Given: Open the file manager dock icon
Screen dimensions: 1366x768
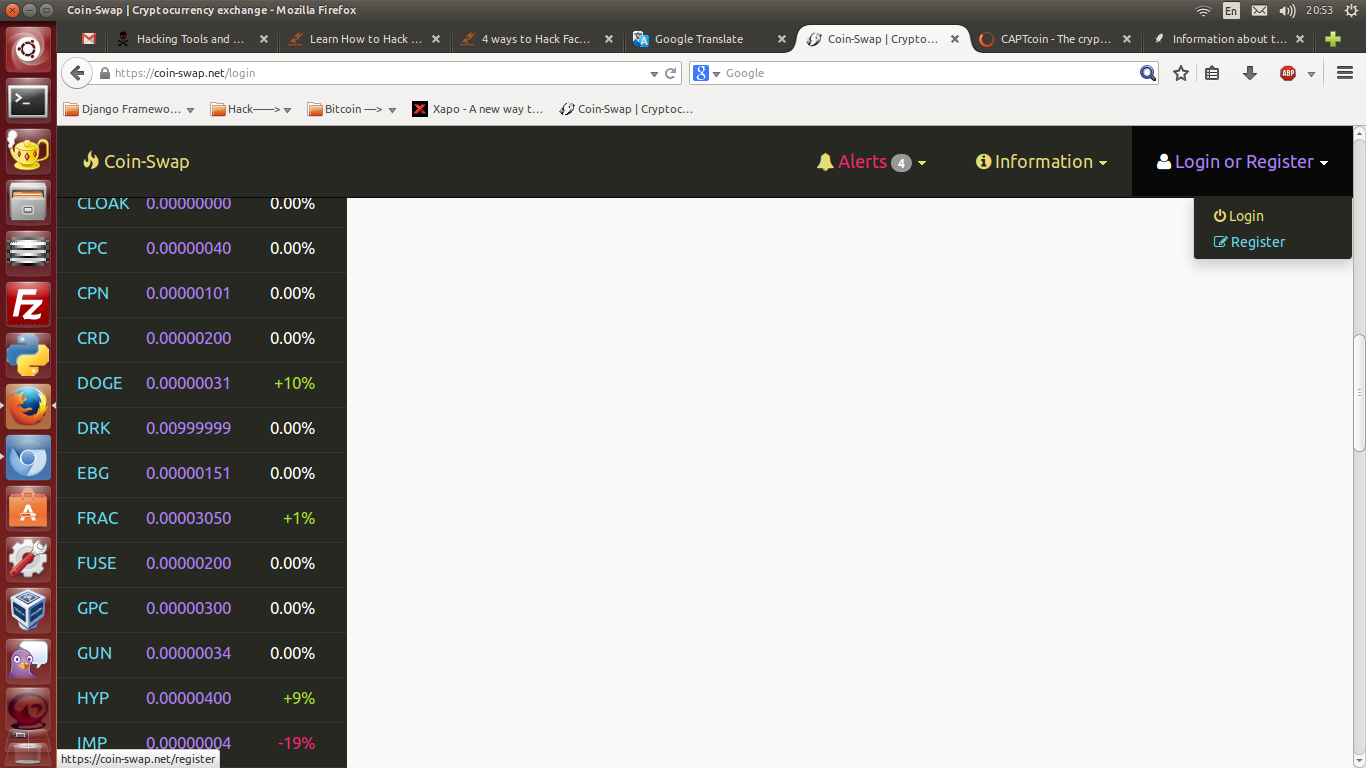Looking at the screenshot, I should 28,203.
